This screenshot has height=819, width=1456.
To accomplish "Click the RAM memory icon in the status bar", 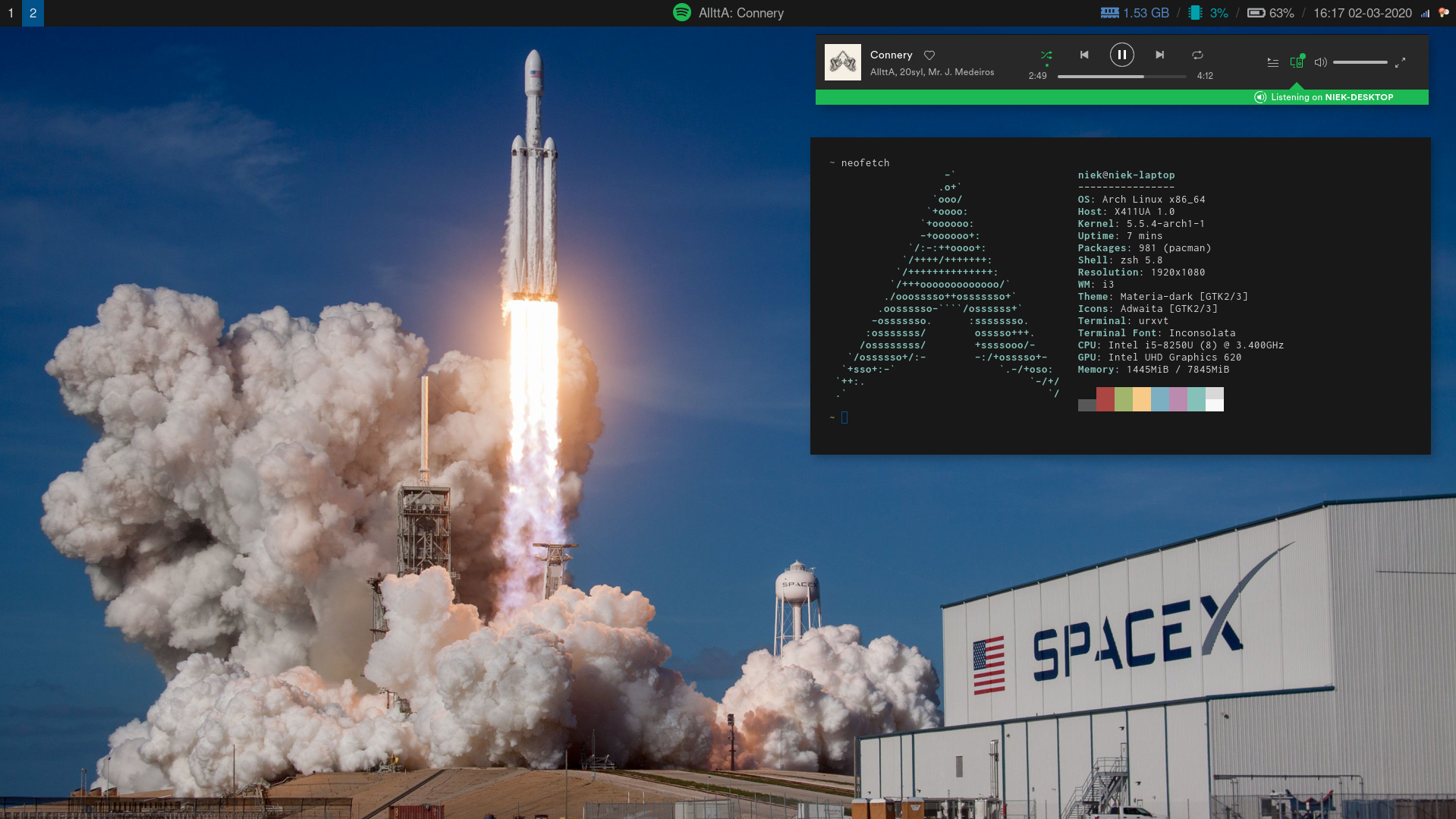I will 1109,13.
